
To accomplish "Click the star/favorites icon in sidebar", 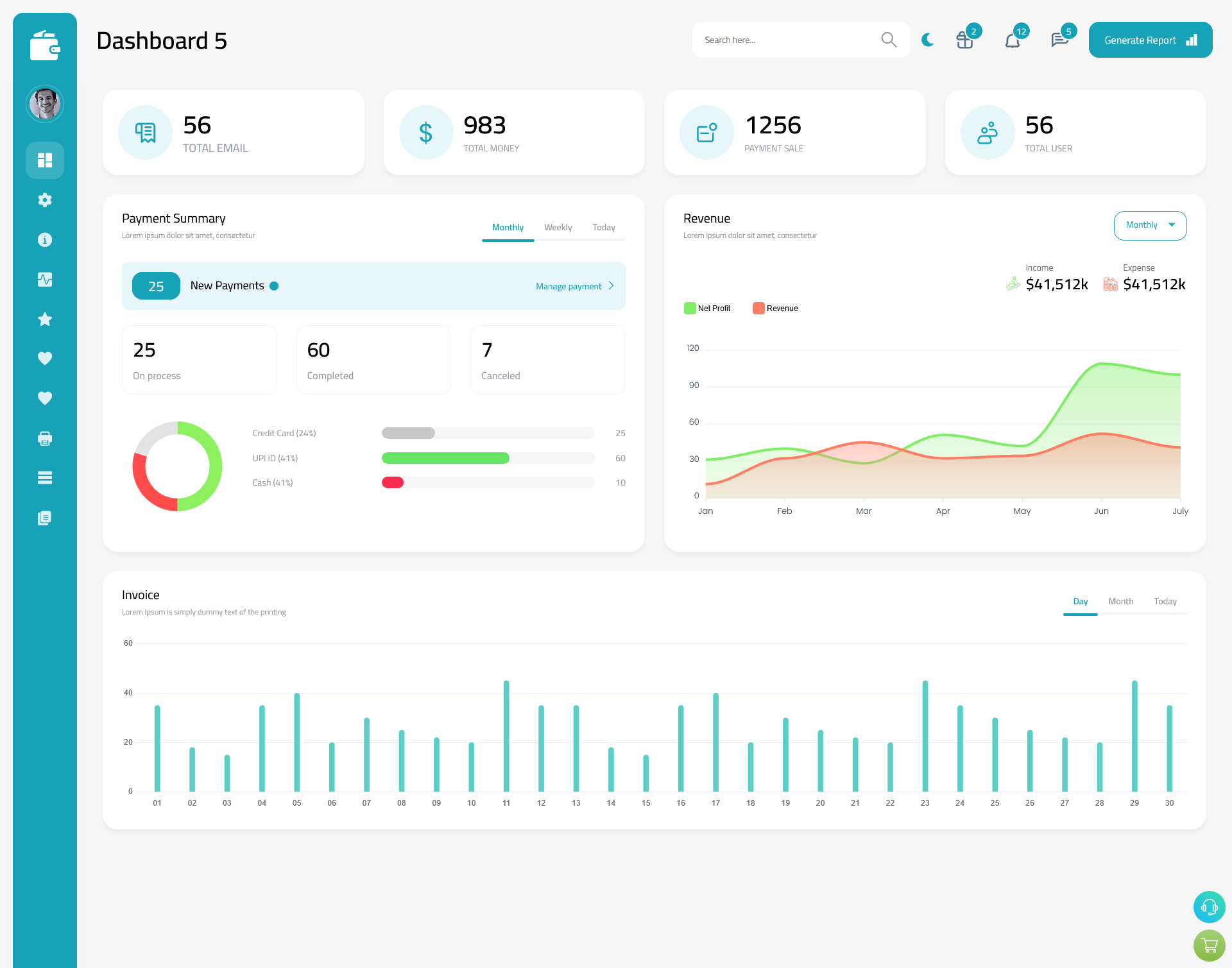I will pos(44,319).
